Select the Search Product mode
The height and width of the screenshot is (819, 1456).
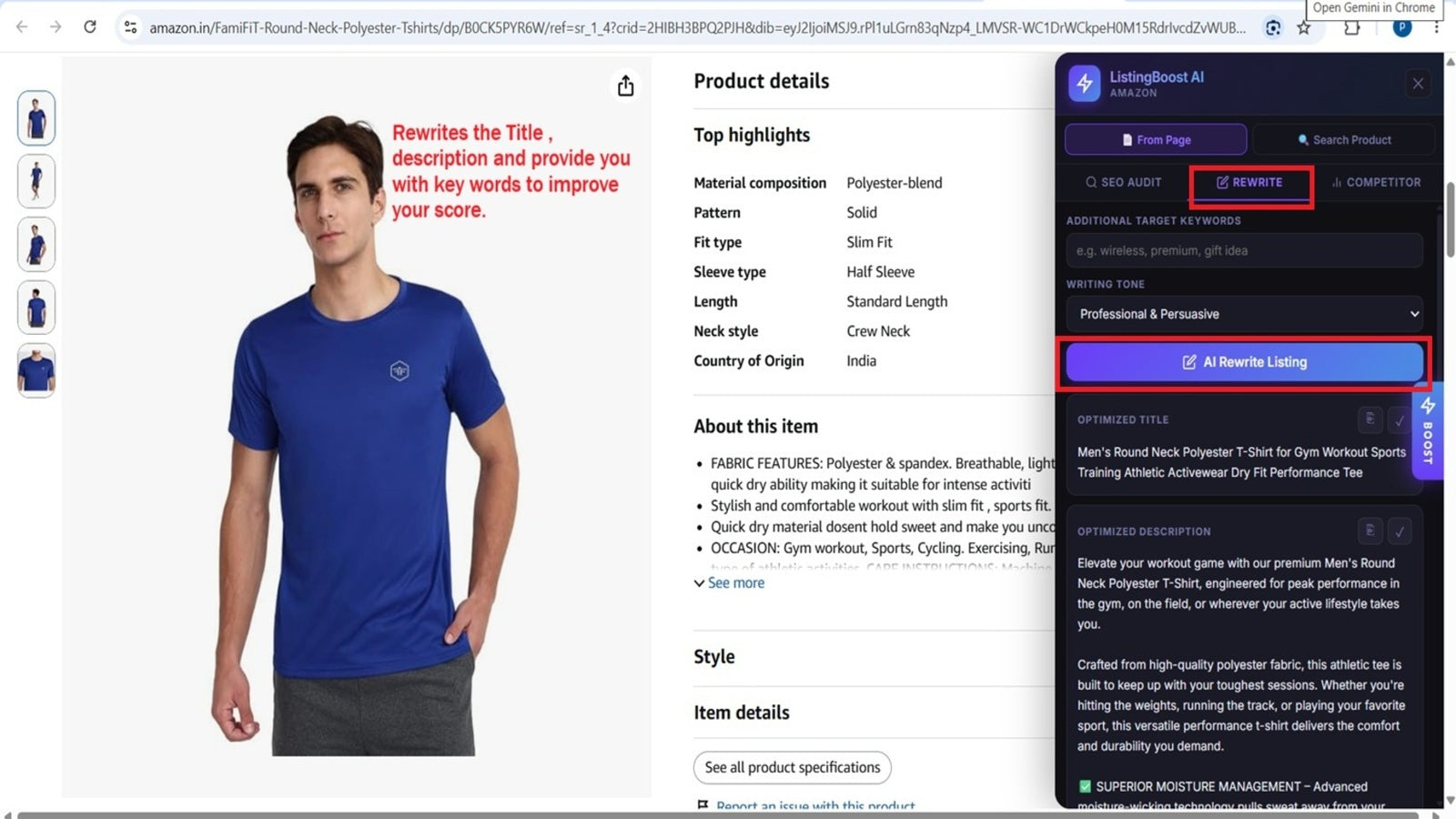[1344, 140]
